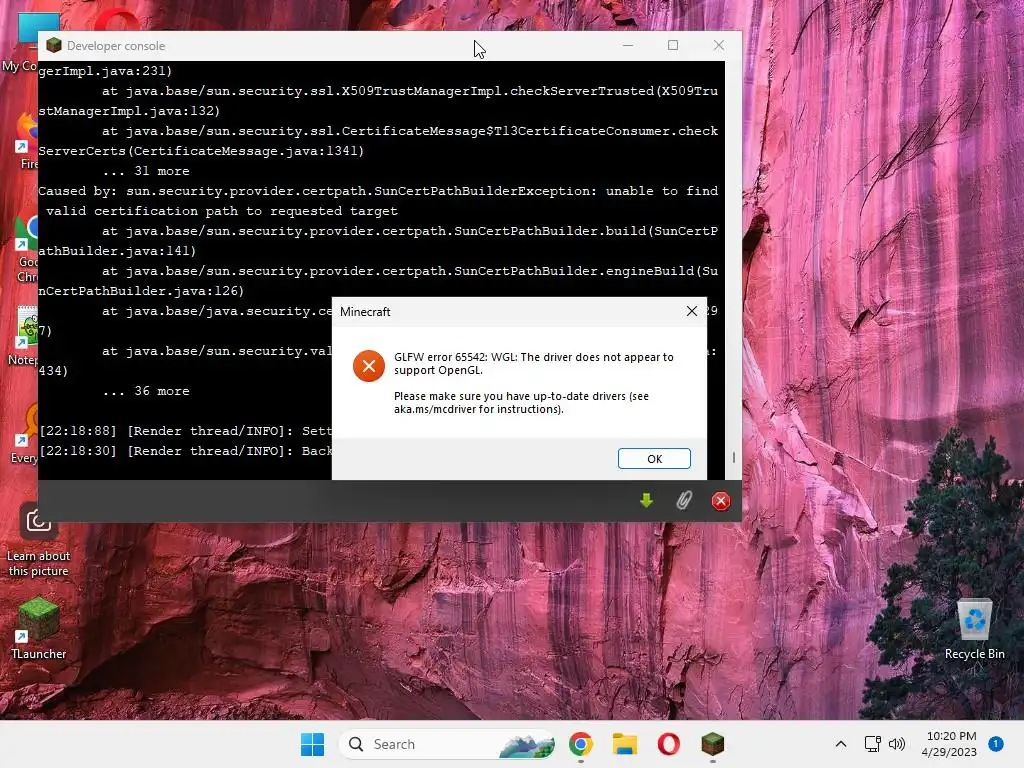Open the notification badge in taskbar
1024x768 pixels.
tap(995, 744)
